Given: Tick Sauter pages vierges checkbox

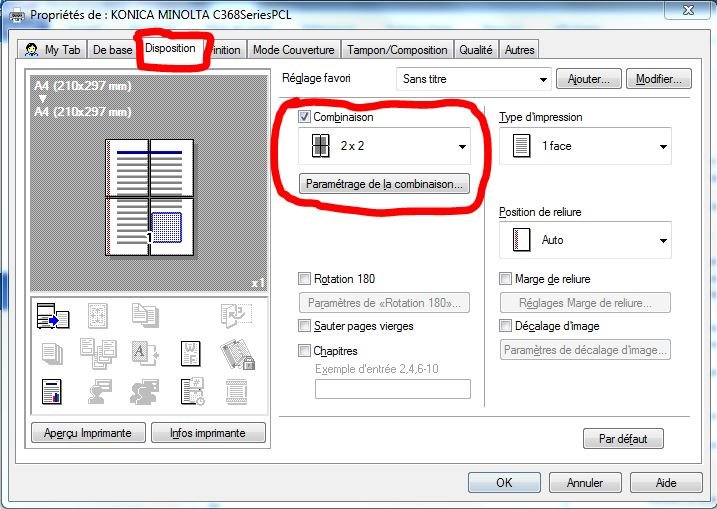Looking at the screenshot, I should (x=304, y=326).
